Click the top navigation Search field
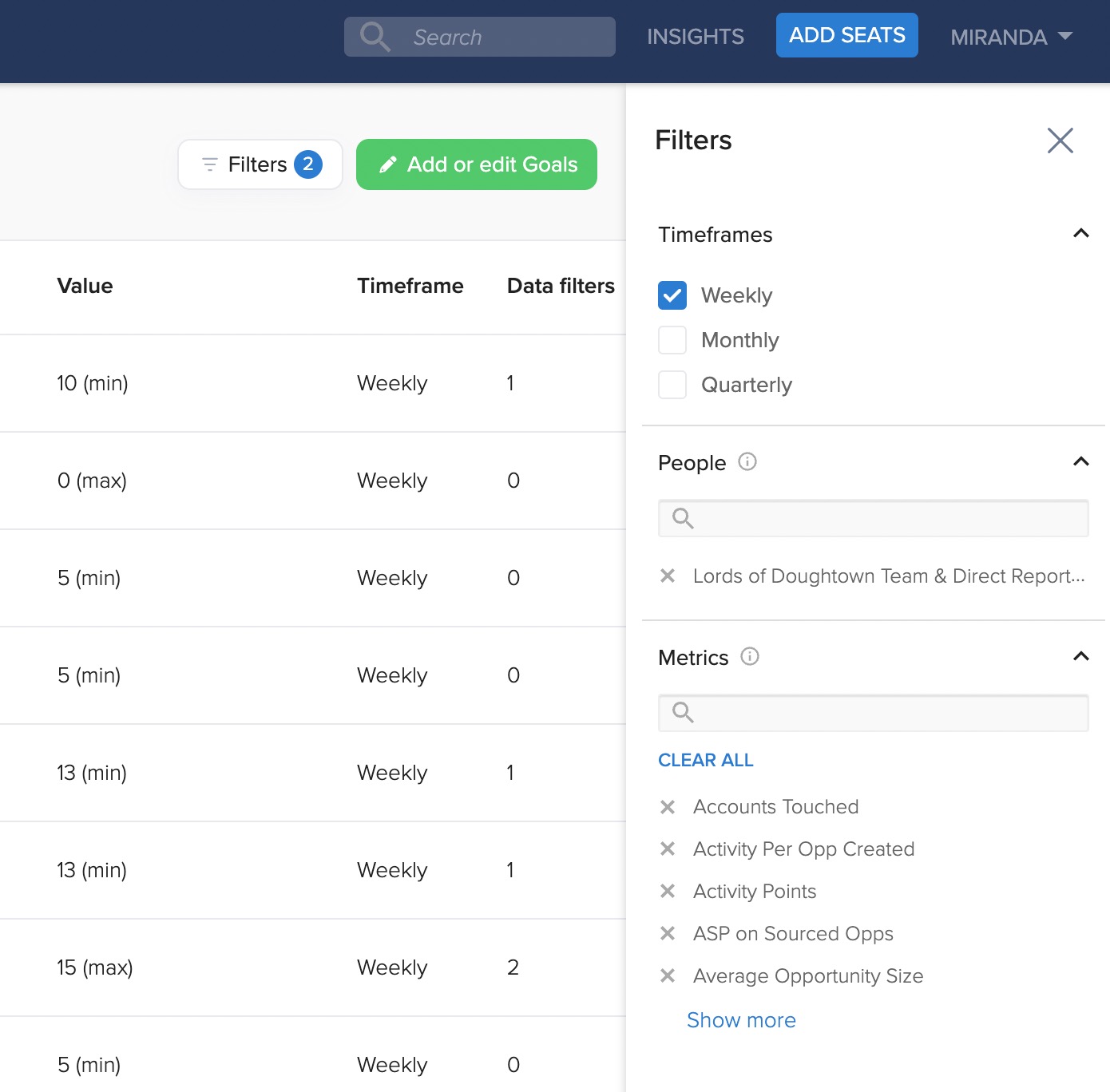This screenshot has height=1092, width=1110. pos(479,37)
